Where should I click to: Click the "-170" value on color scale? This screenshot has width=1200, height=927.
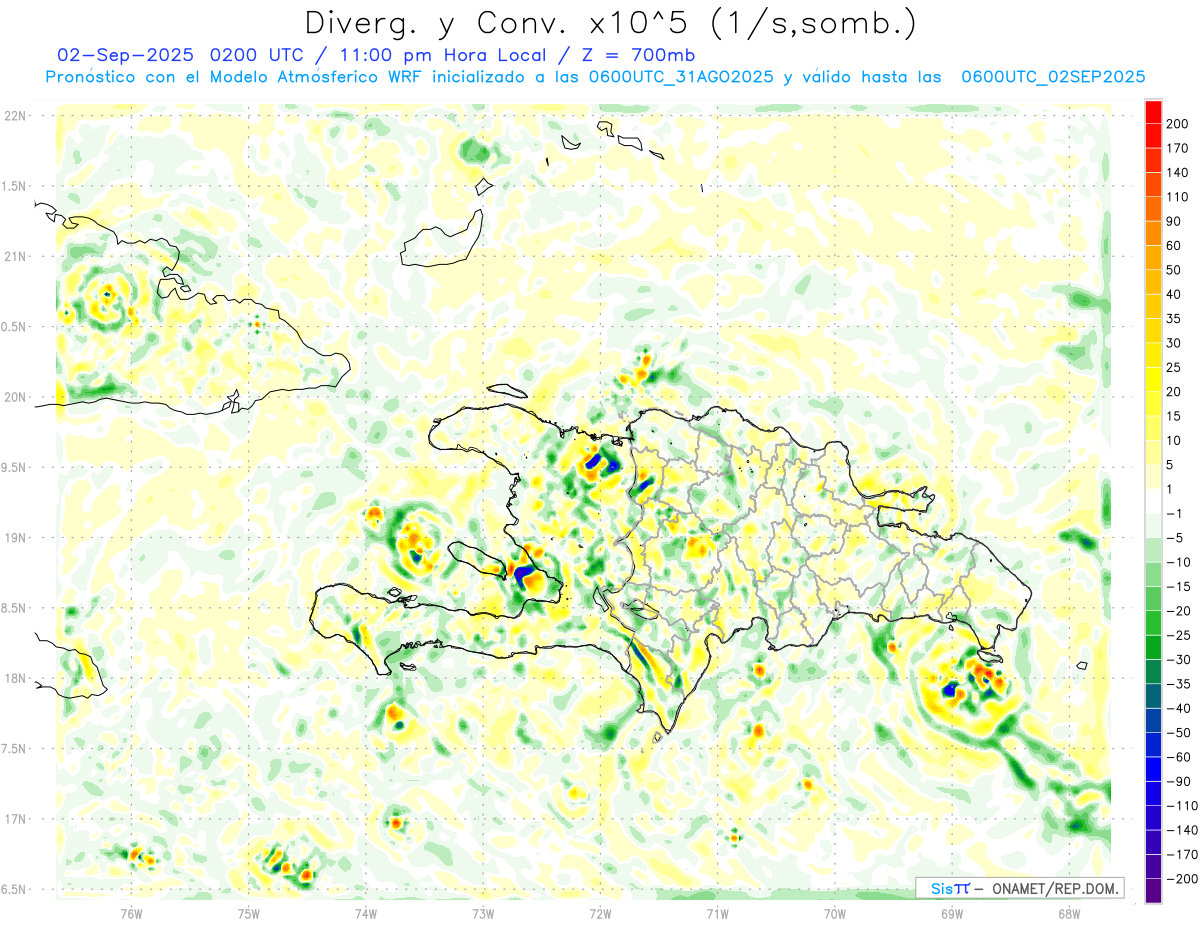coord(1180,855)
